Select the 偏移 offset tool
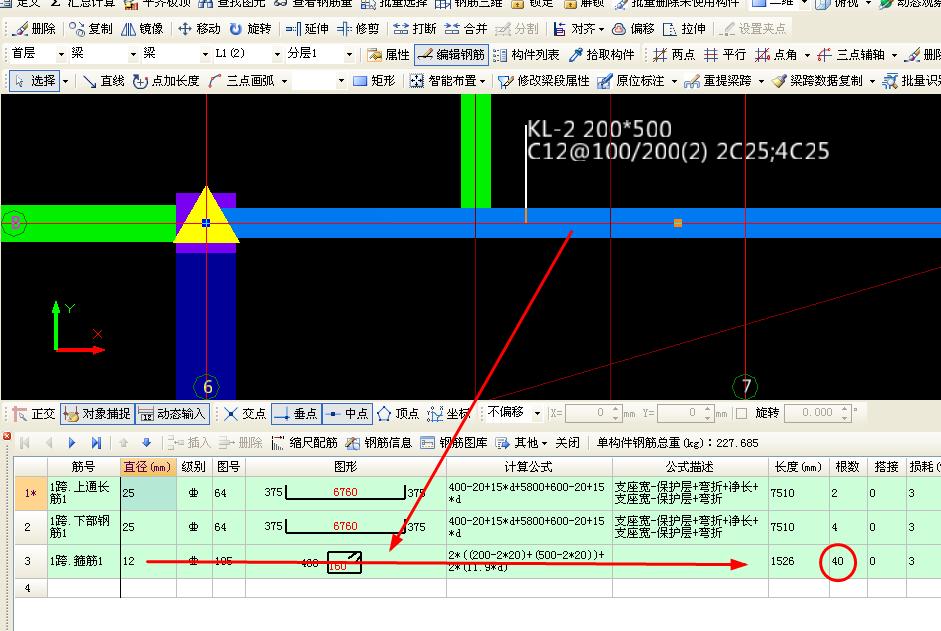 pyautogui.click(x=633, y=28)
